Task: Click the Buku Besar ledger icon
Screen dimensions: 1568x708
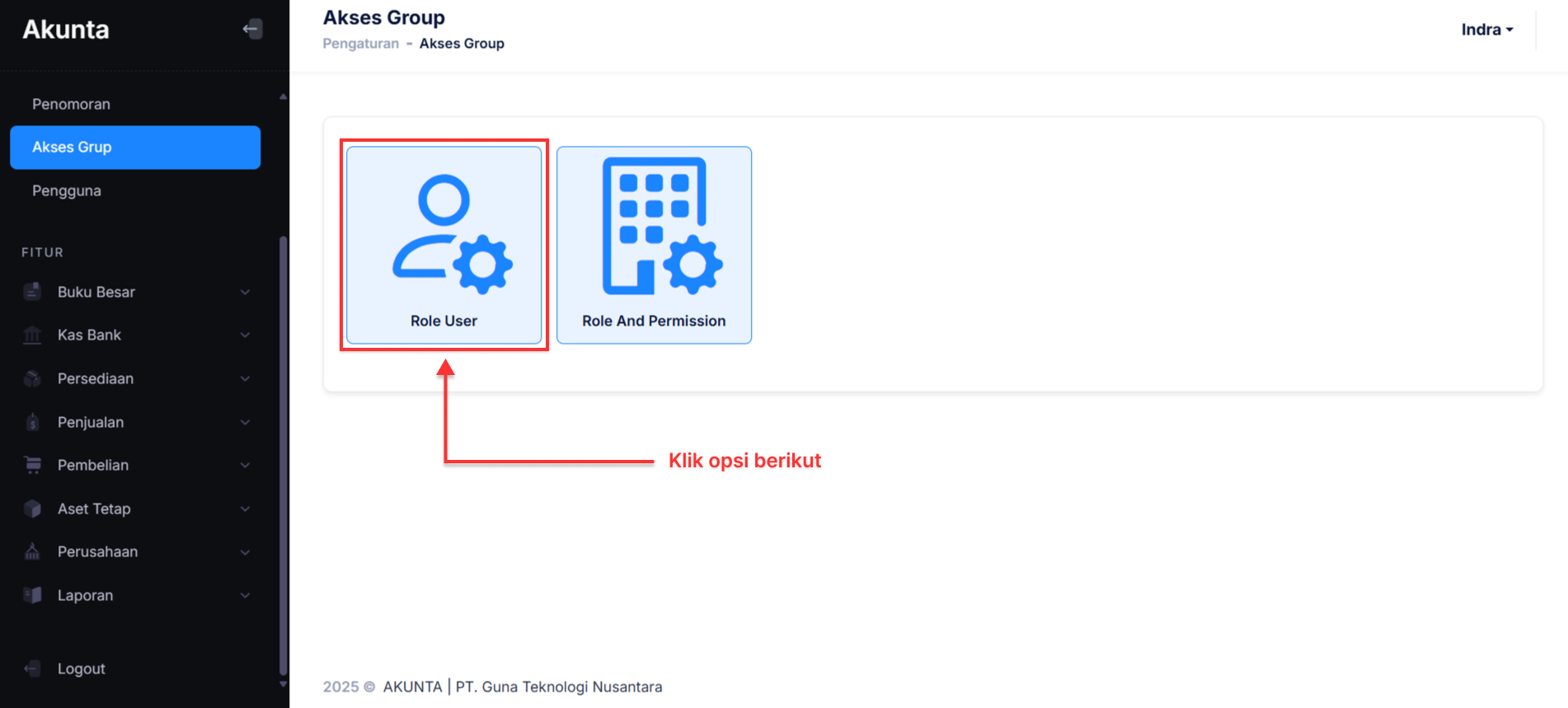Action: (x=32, y=292)
